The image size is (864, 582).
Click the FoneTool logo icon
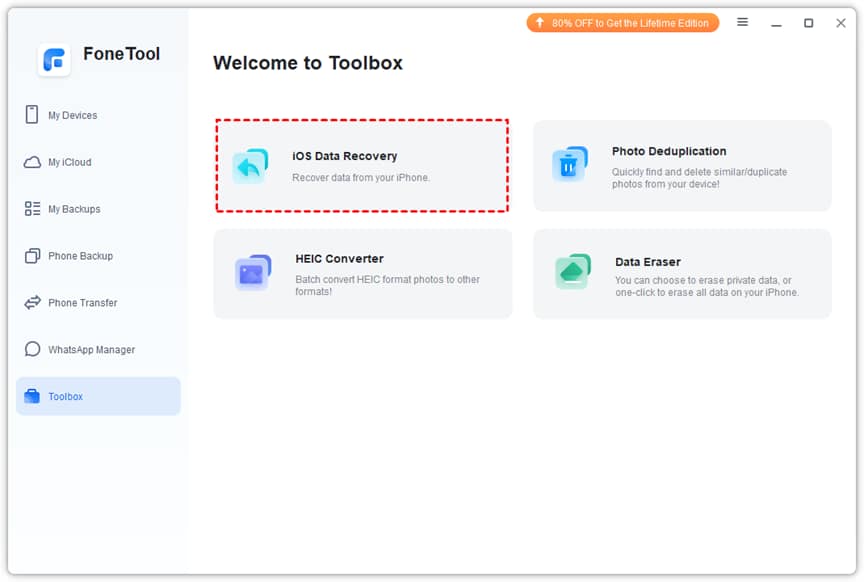[54, 59]
